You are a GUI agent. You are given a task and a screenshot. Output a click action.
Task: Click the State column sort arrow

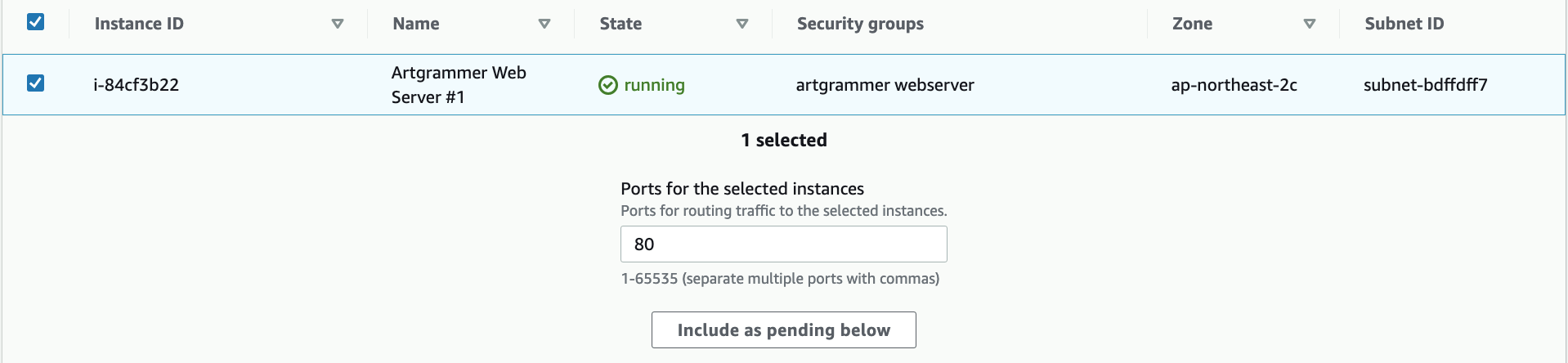pyautogui.click(x=741, y=24)
